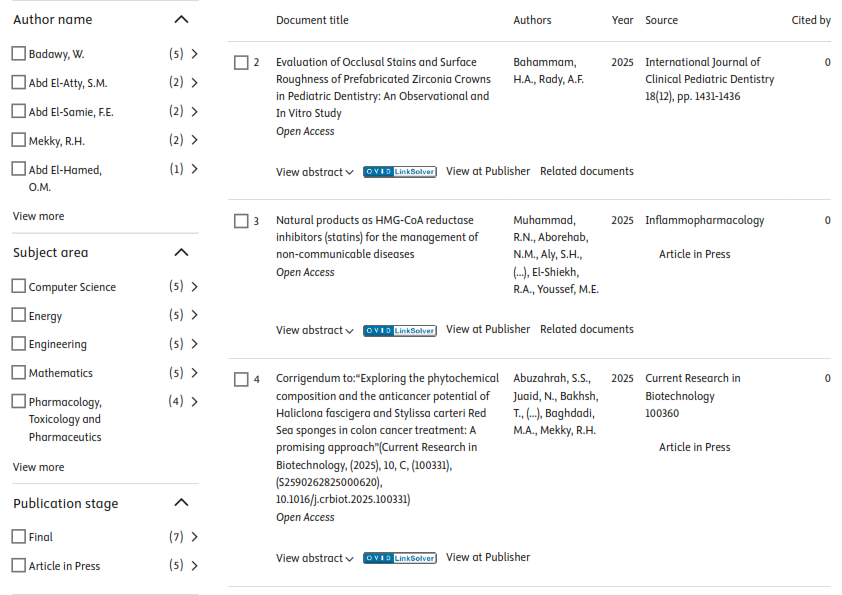Open View at Publisher for document 4
This screenshot has width=842, height=595.
pyautogui.click(x=487, y=557)
